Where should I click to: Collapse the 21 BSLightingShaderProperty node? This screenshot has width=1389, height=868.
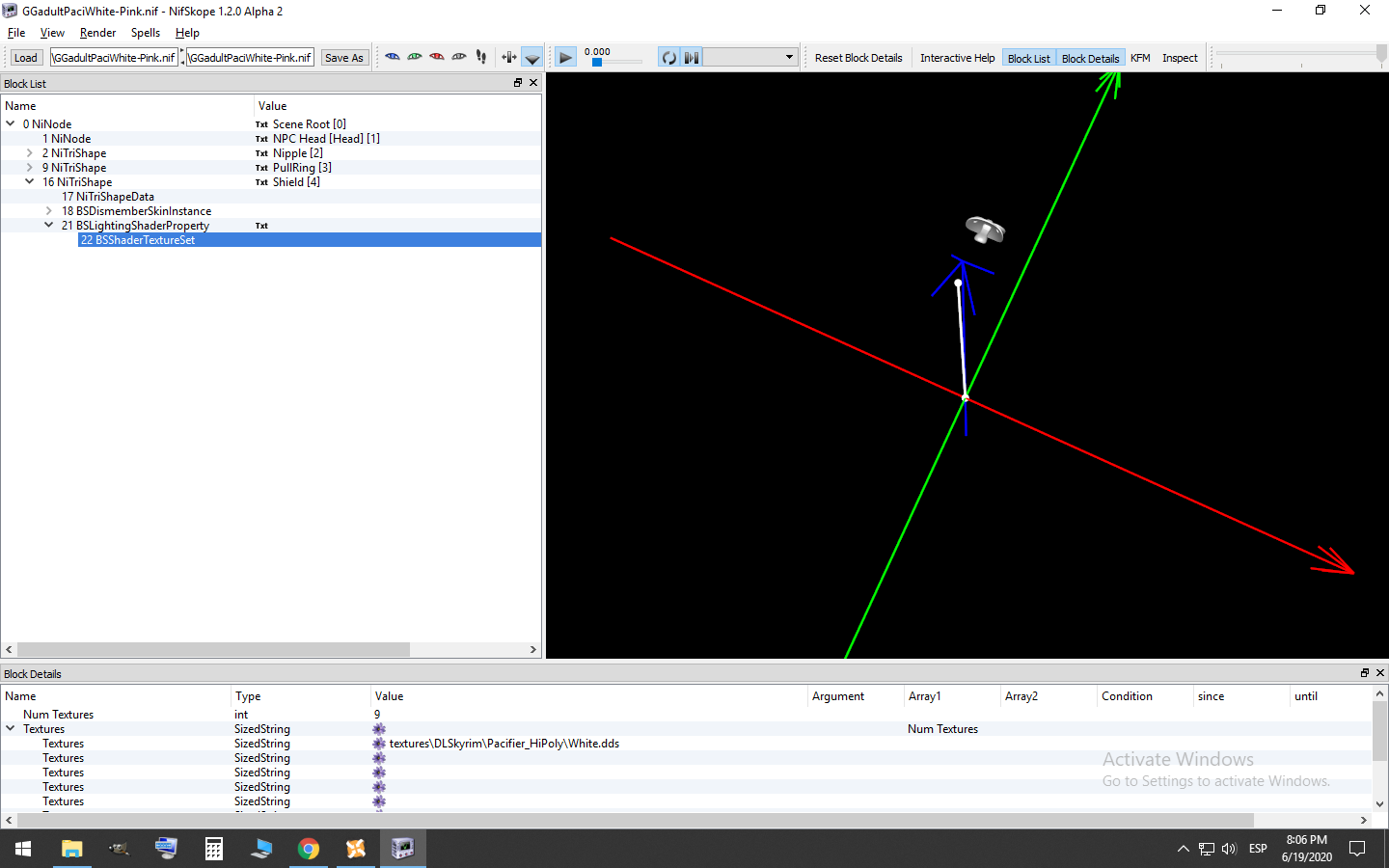(49, 225)
